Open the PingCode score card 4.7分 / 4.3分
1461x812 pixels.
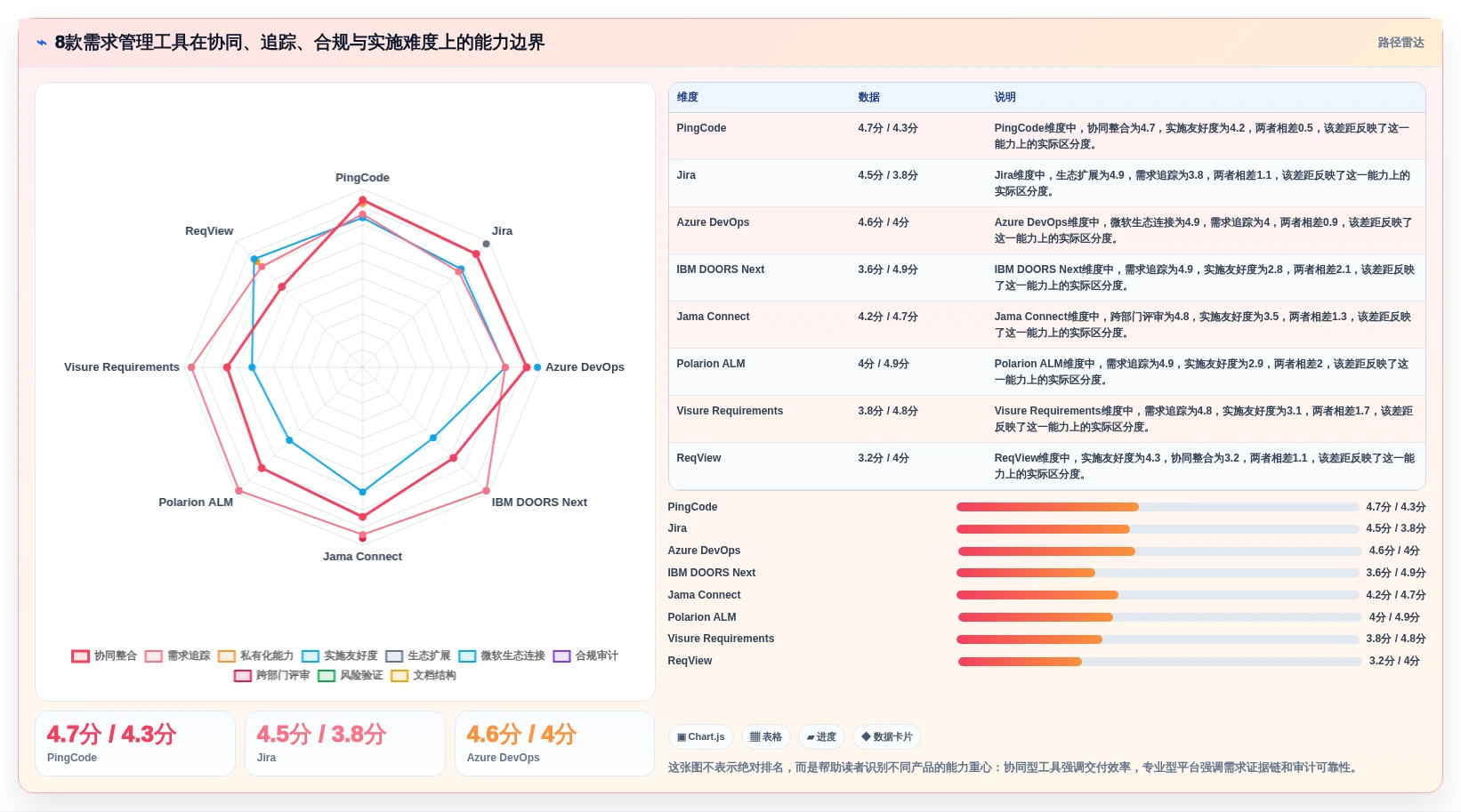[135, 744]
